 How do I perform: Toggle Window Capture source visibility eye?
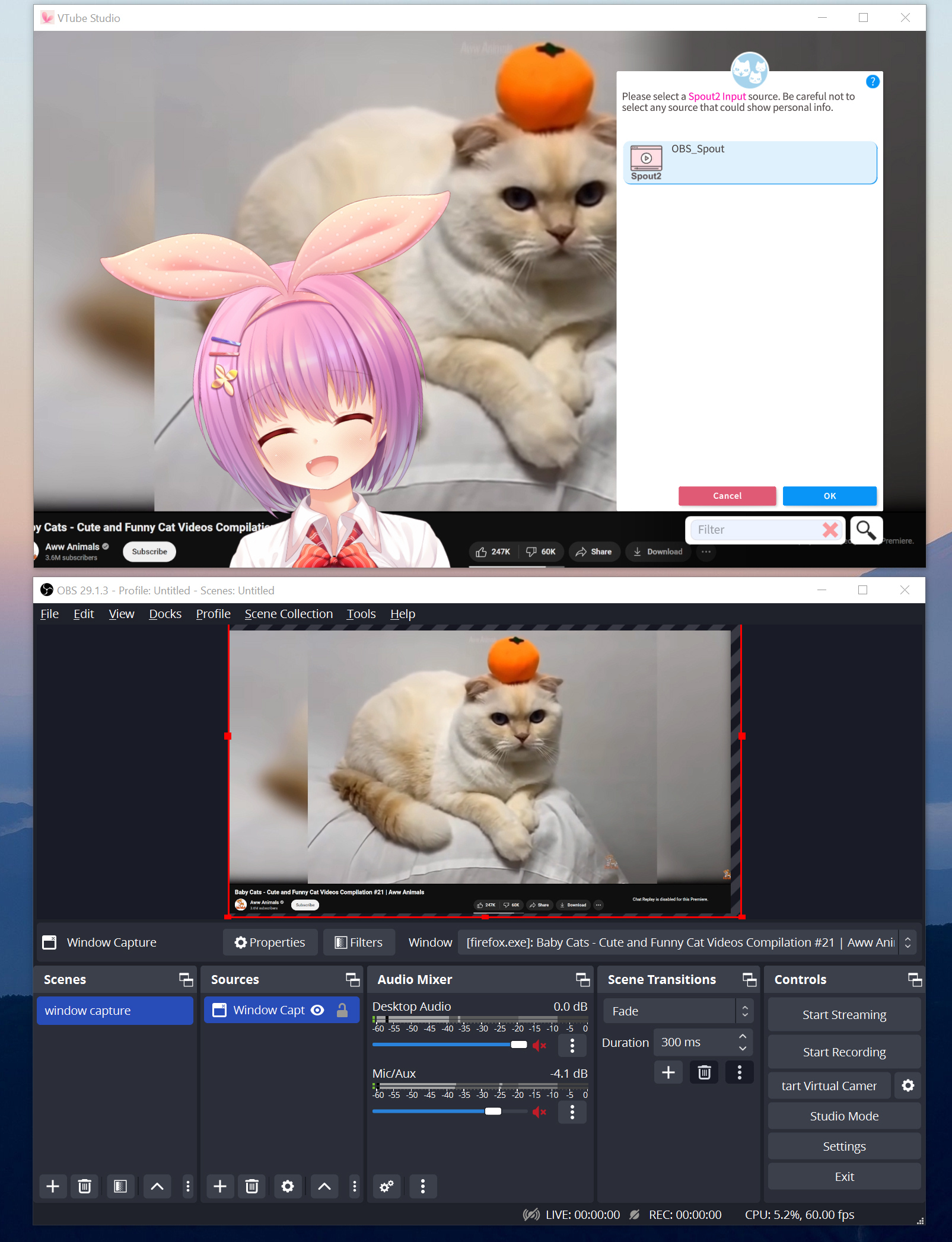[x=318, y=1010]
